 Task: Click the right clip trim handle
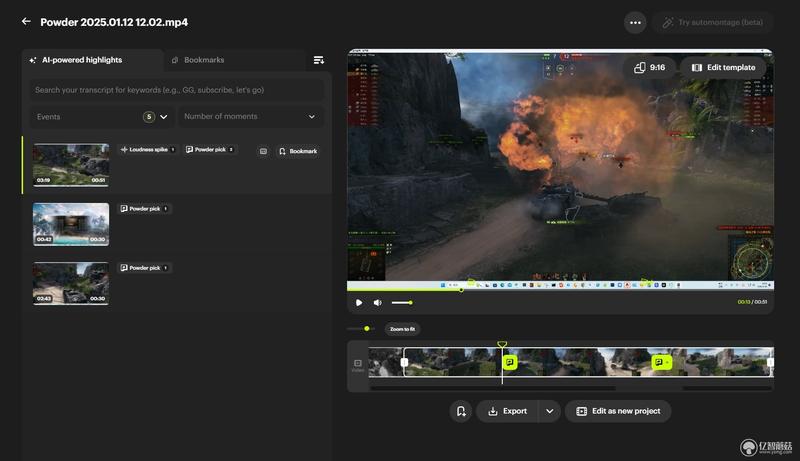[x=770, y=363]
